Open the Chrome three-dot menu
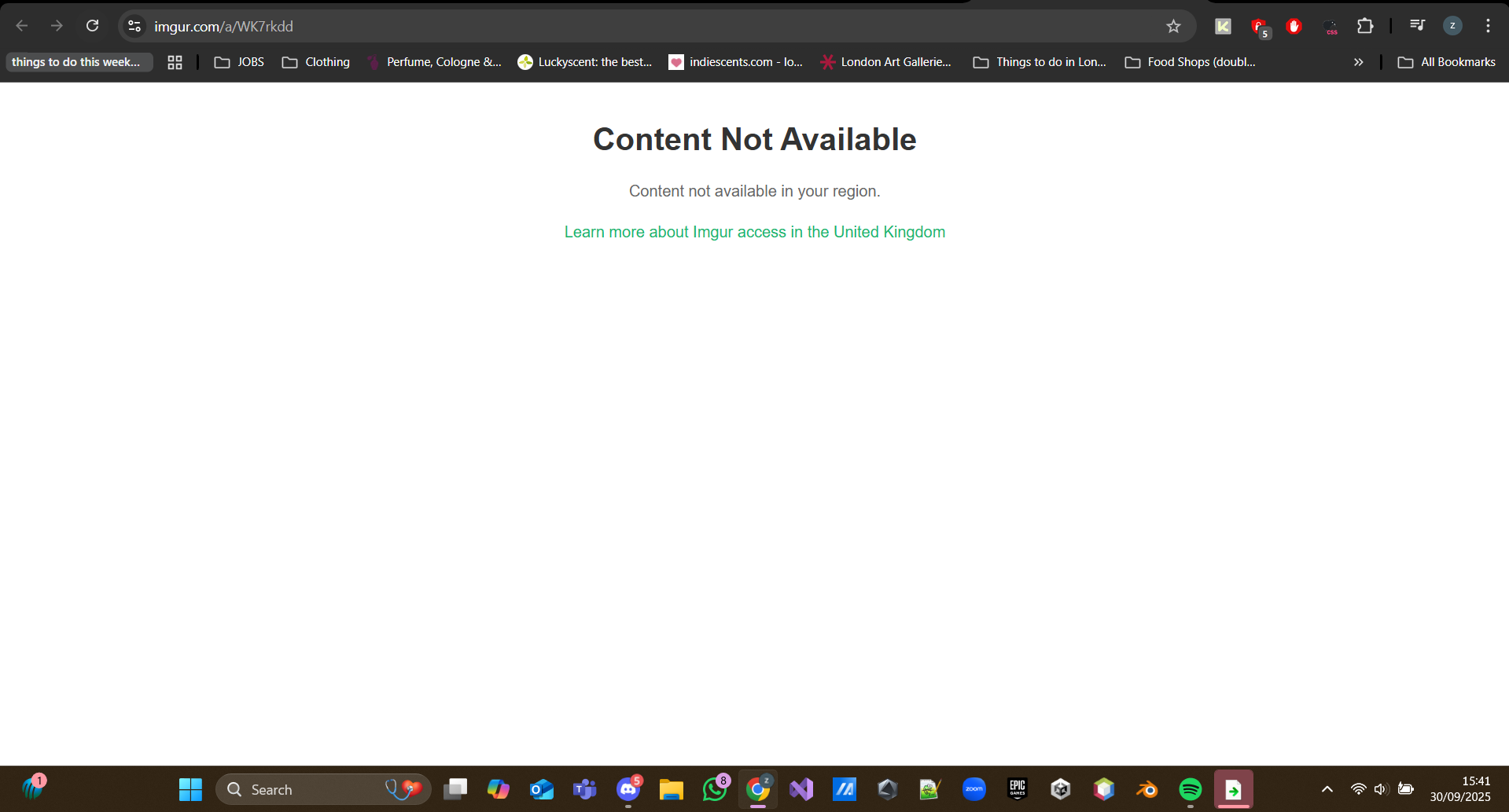 (x=1488, y=26)
